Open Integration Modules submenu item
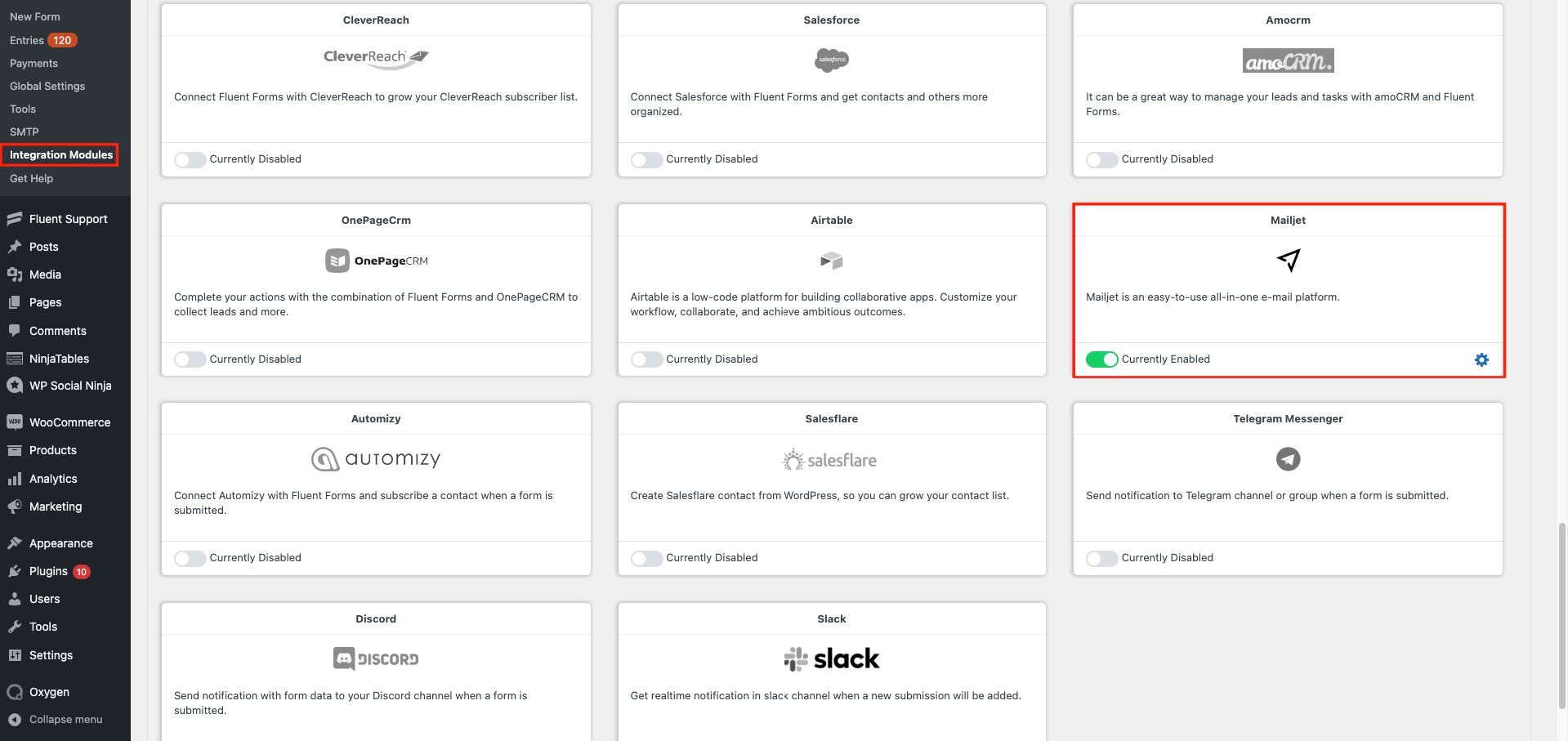Image resolution: width=1568 pixels, height=741 pixels. [x=61, y=154]
